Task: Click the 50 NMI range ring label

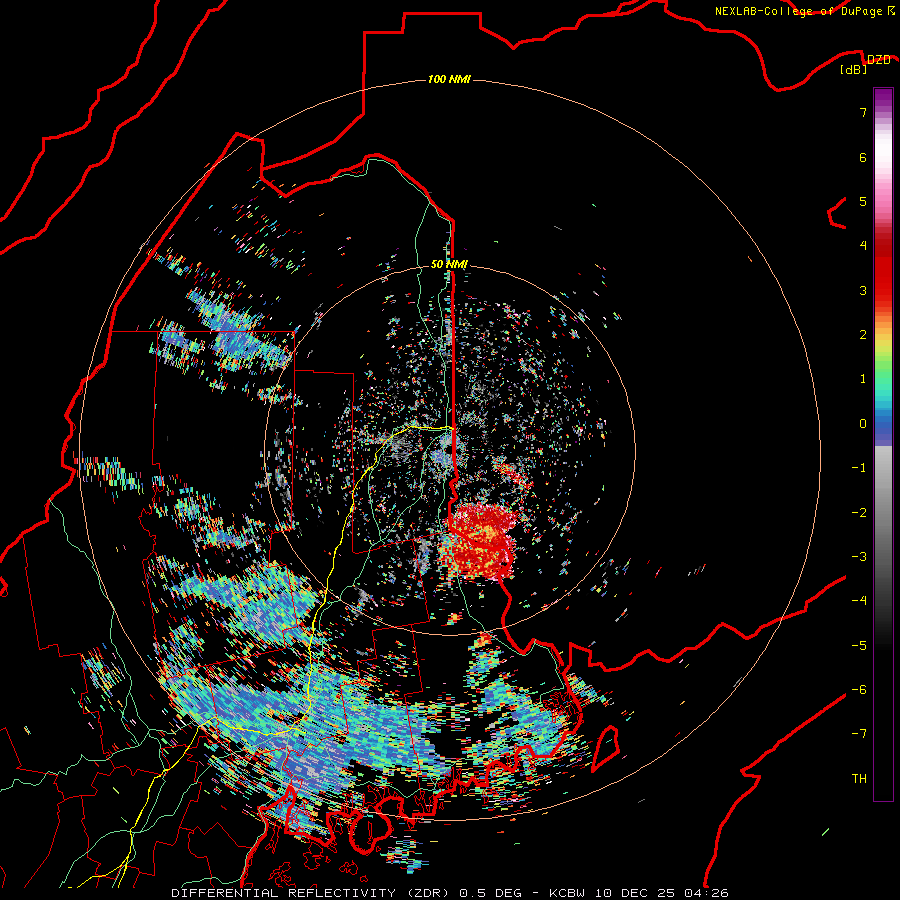Action: tap(449, 265)
